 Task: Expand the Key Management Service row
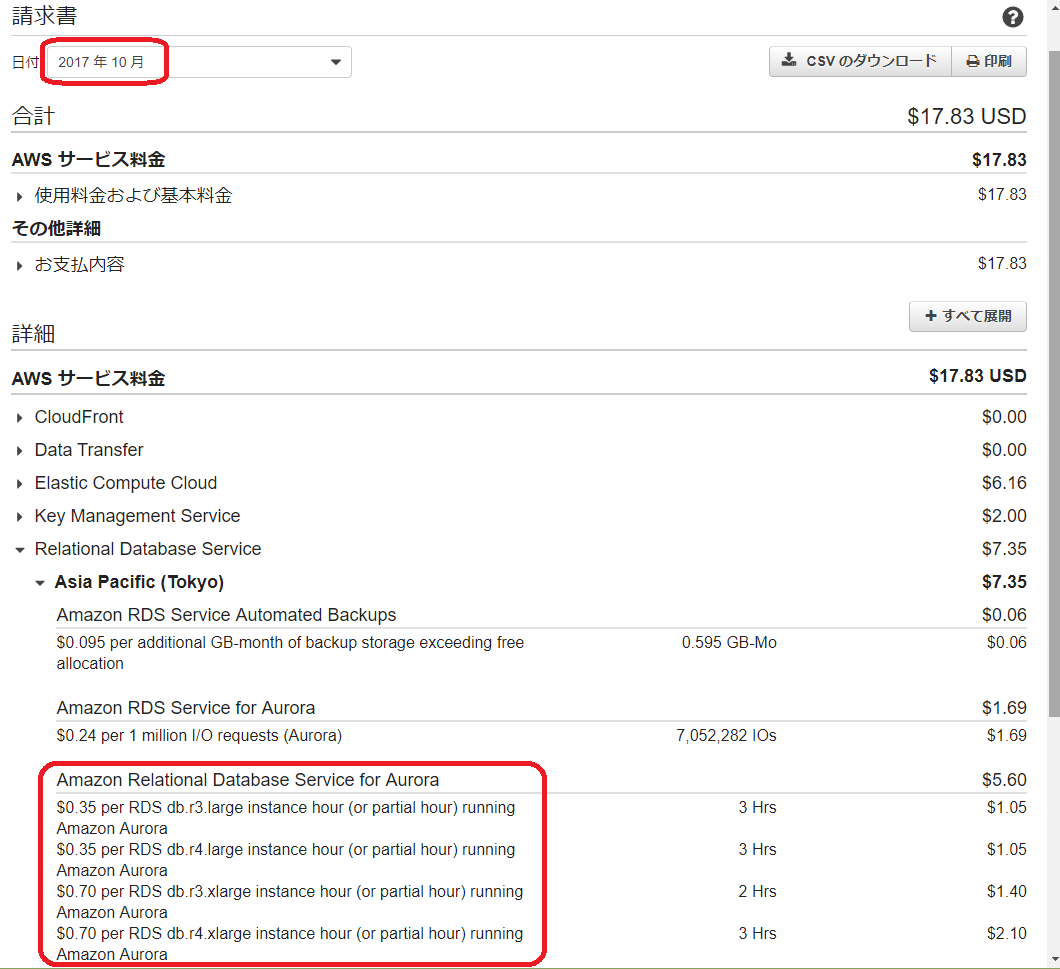click(137, 516)
